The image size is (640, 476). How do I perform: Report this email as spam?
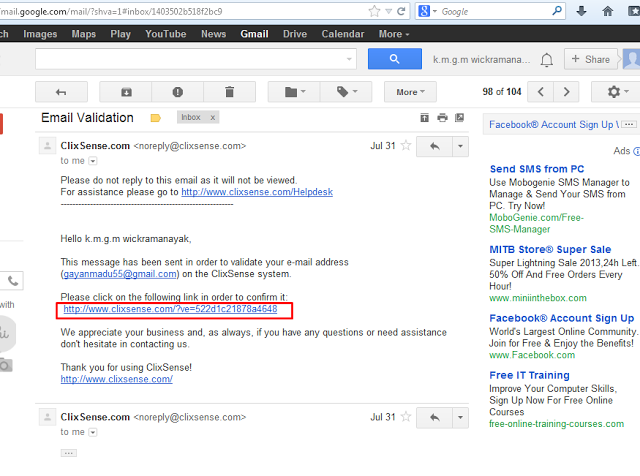[178, 92]
